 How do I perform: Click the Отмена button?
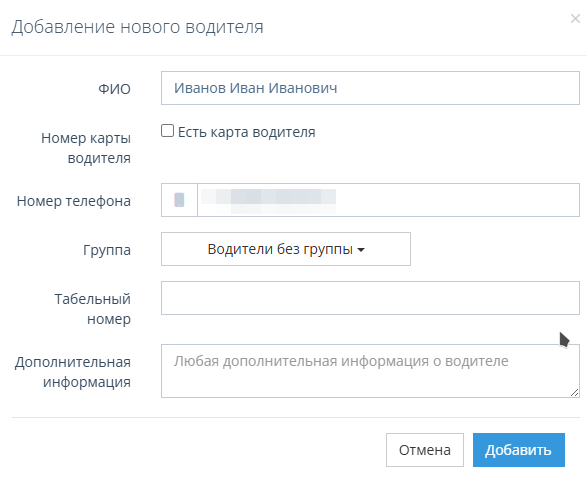click(x=425, y=450)
